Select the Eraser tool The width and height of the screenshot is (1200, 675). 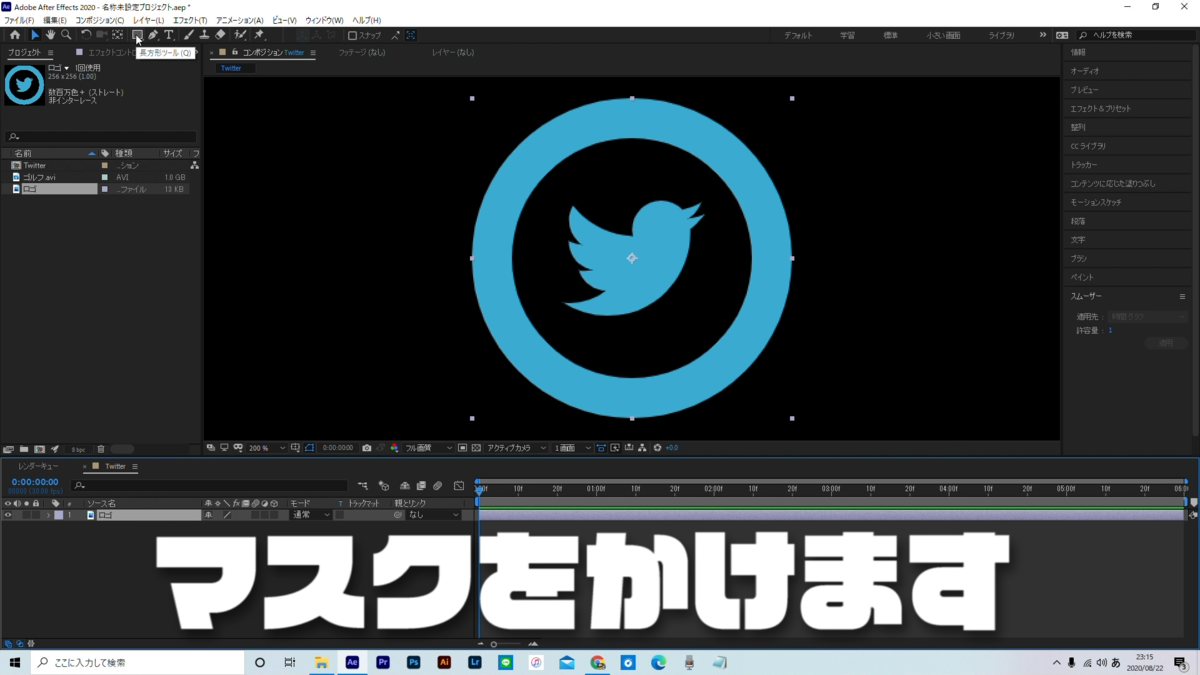point(220,35)
